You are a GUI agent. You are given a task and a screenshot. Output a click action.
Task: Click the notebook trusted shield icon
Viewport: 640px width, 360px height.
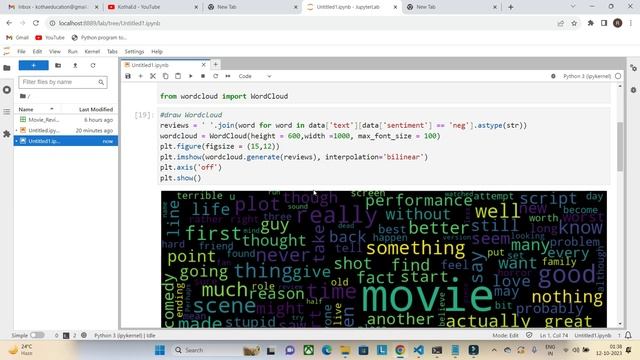pyautogui.click(x=529, y=335)
